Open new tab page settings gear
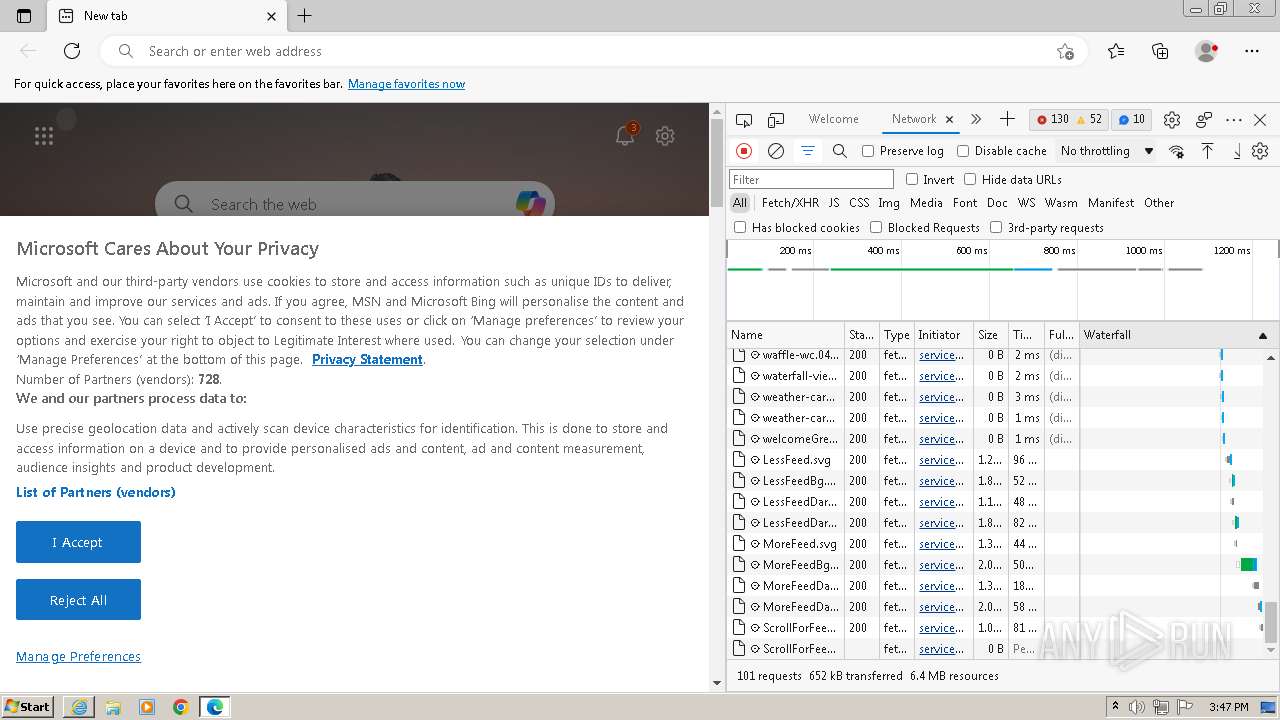The image size is (1280, 720). pos(665,136)
